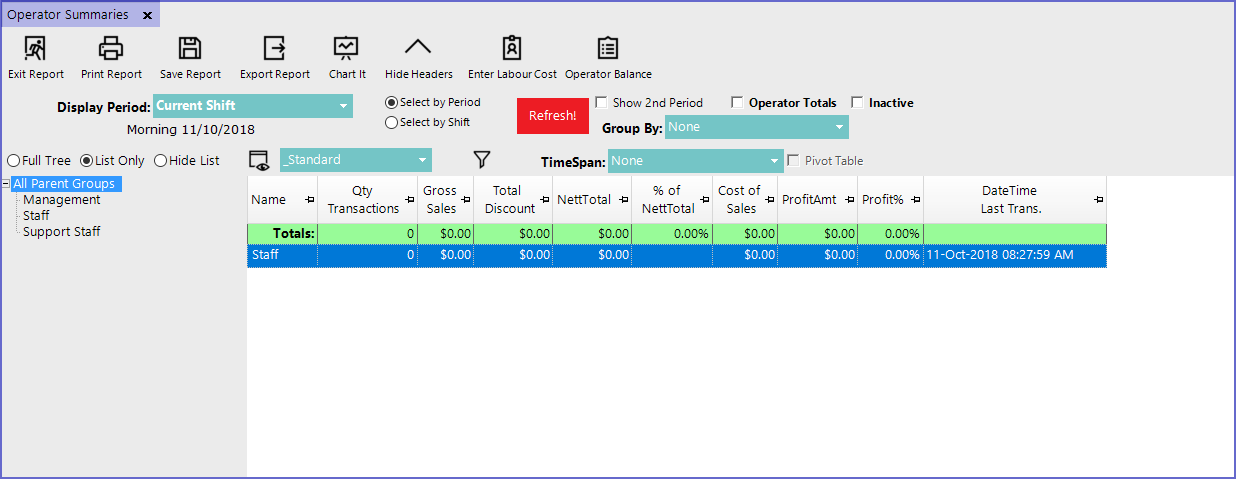Click the Exit Report icon

click(35, 48)
